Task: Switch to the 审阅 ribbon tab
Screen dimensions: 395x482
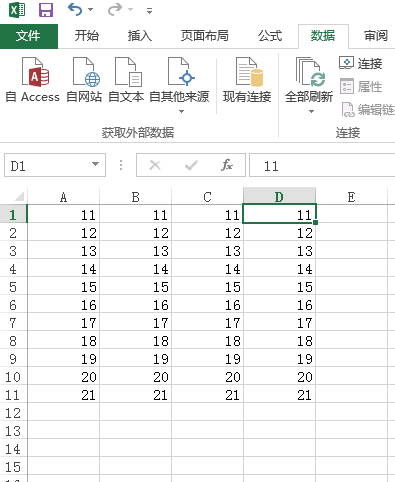Action: pyautogui.click(x=376, y=36)
